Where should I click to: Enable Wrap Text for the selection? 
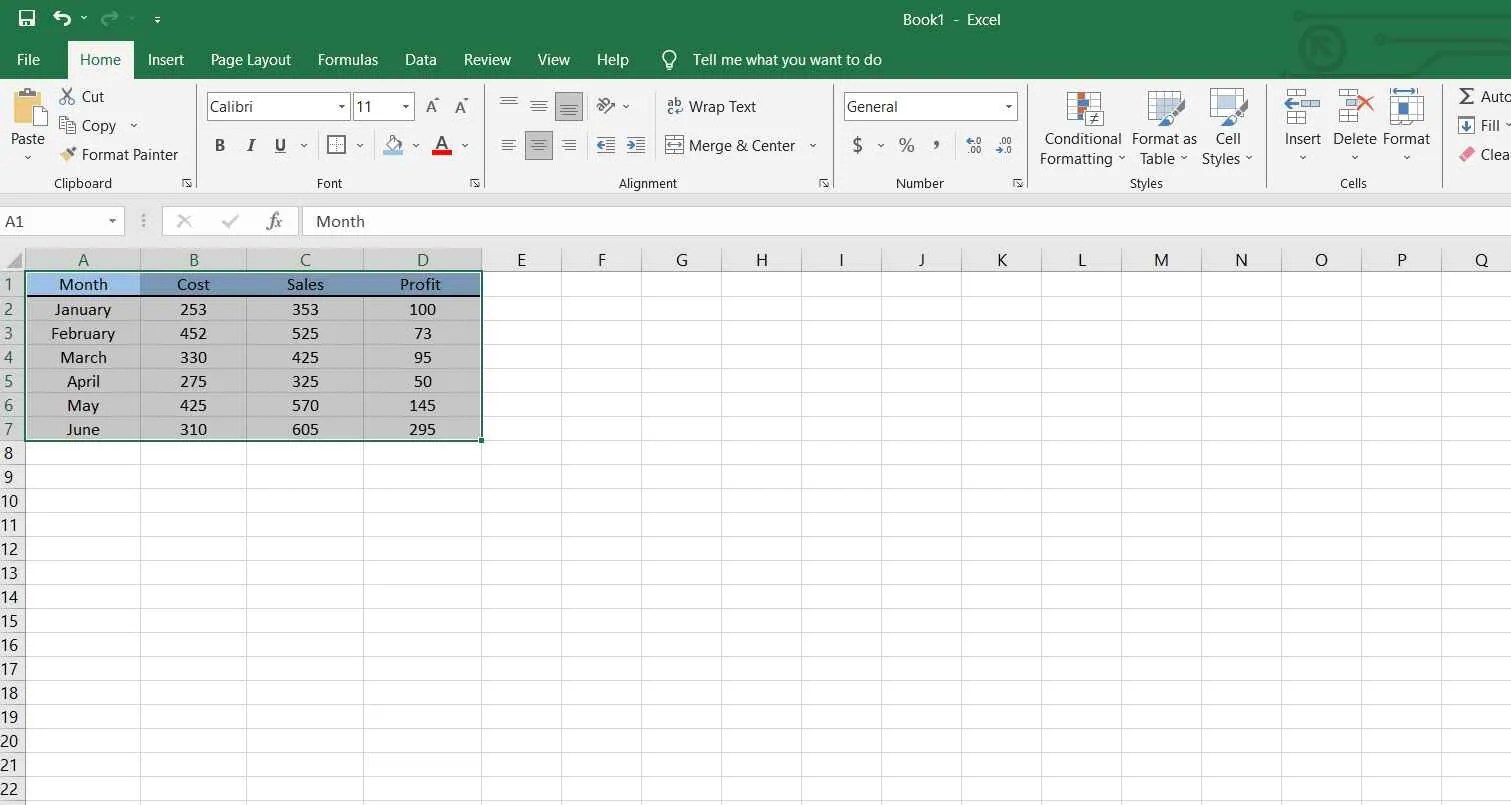tap(711, 106)
